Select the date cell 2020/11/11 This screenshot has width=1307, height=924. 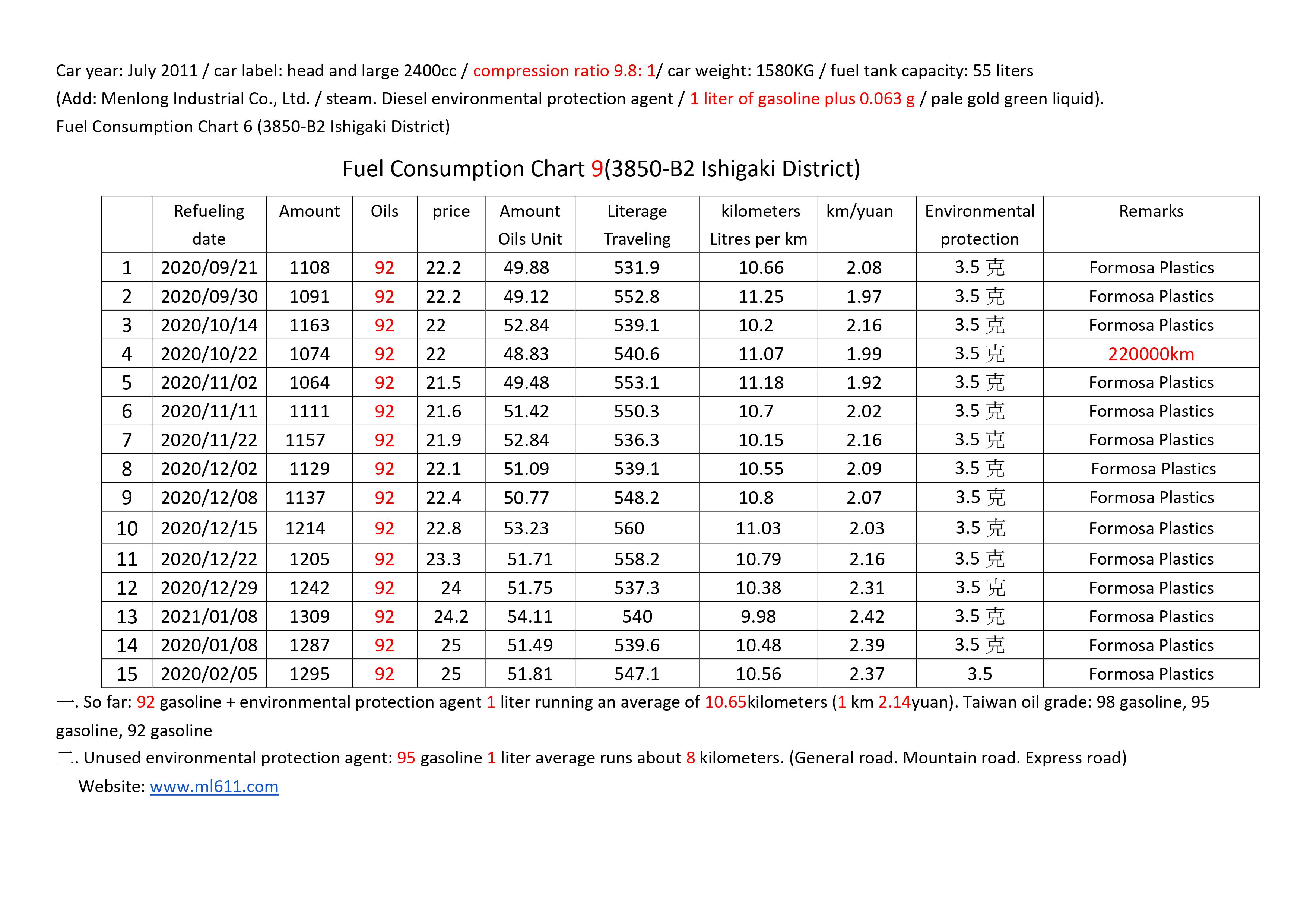point(209,411)
